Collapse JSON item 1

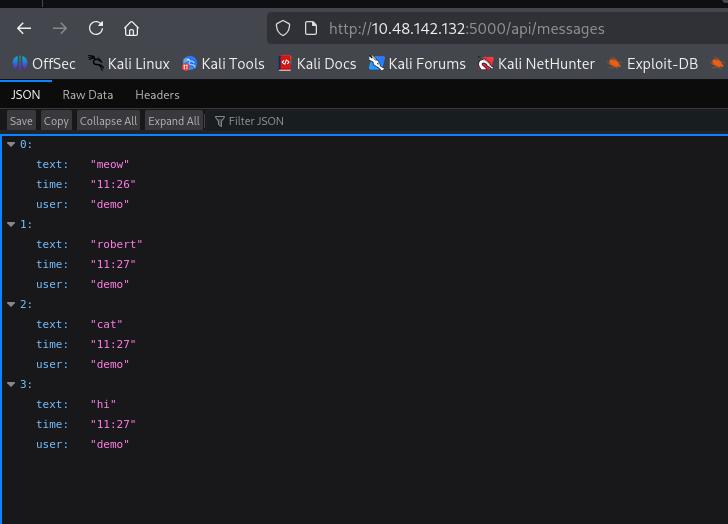[11, 224]
